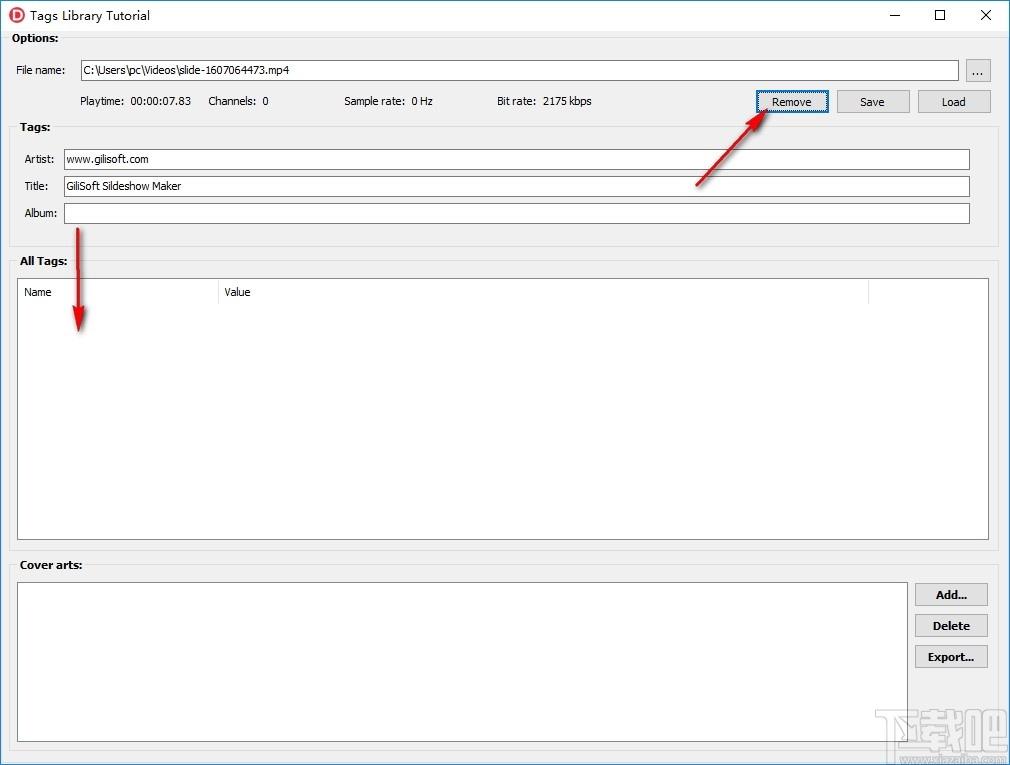Maximize the Tags Library Tutorial window
Viewport: 1010px width, 765px height.
click(940, 15)
